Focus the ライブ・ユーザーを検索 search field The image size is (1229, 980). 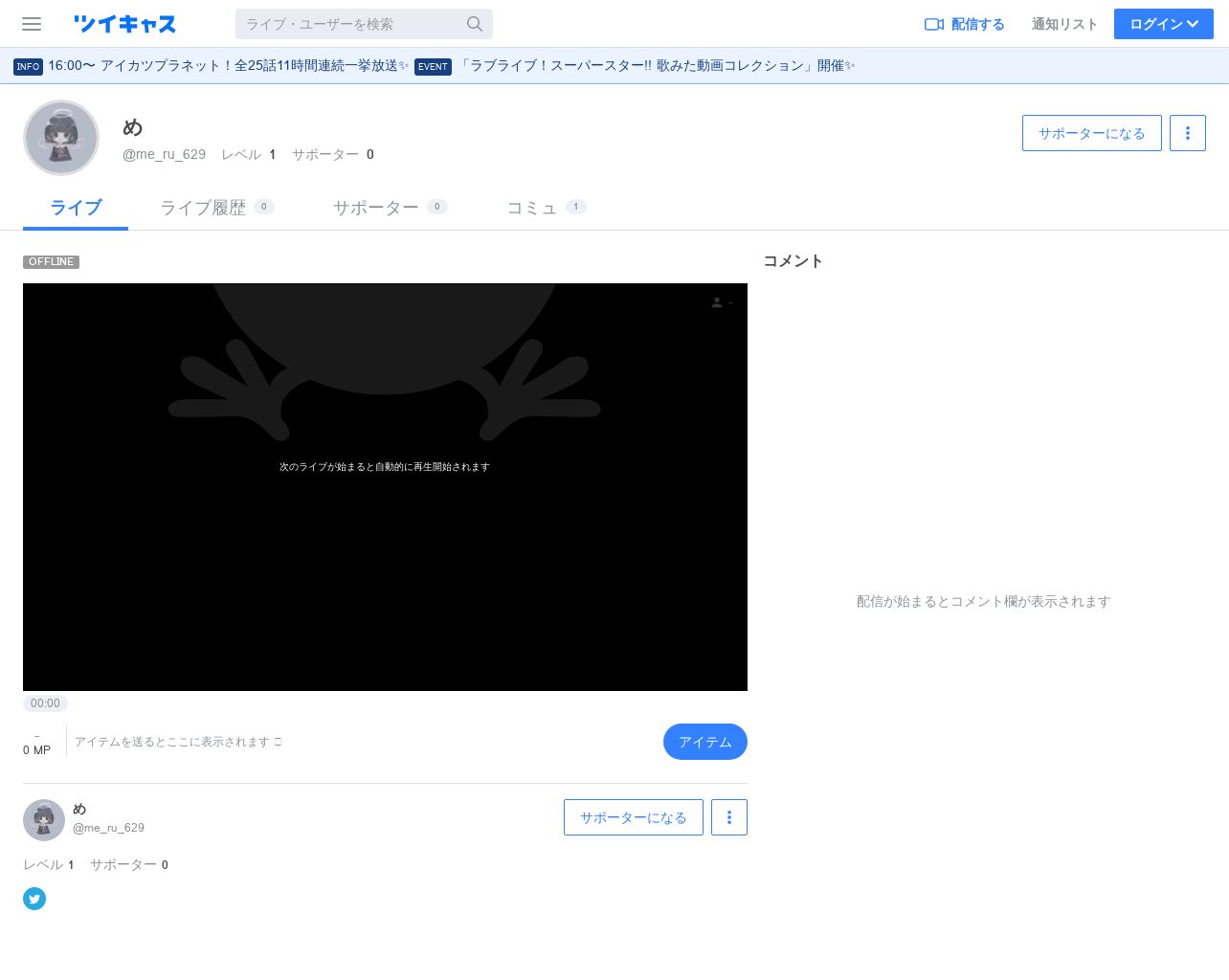[364, 24]
